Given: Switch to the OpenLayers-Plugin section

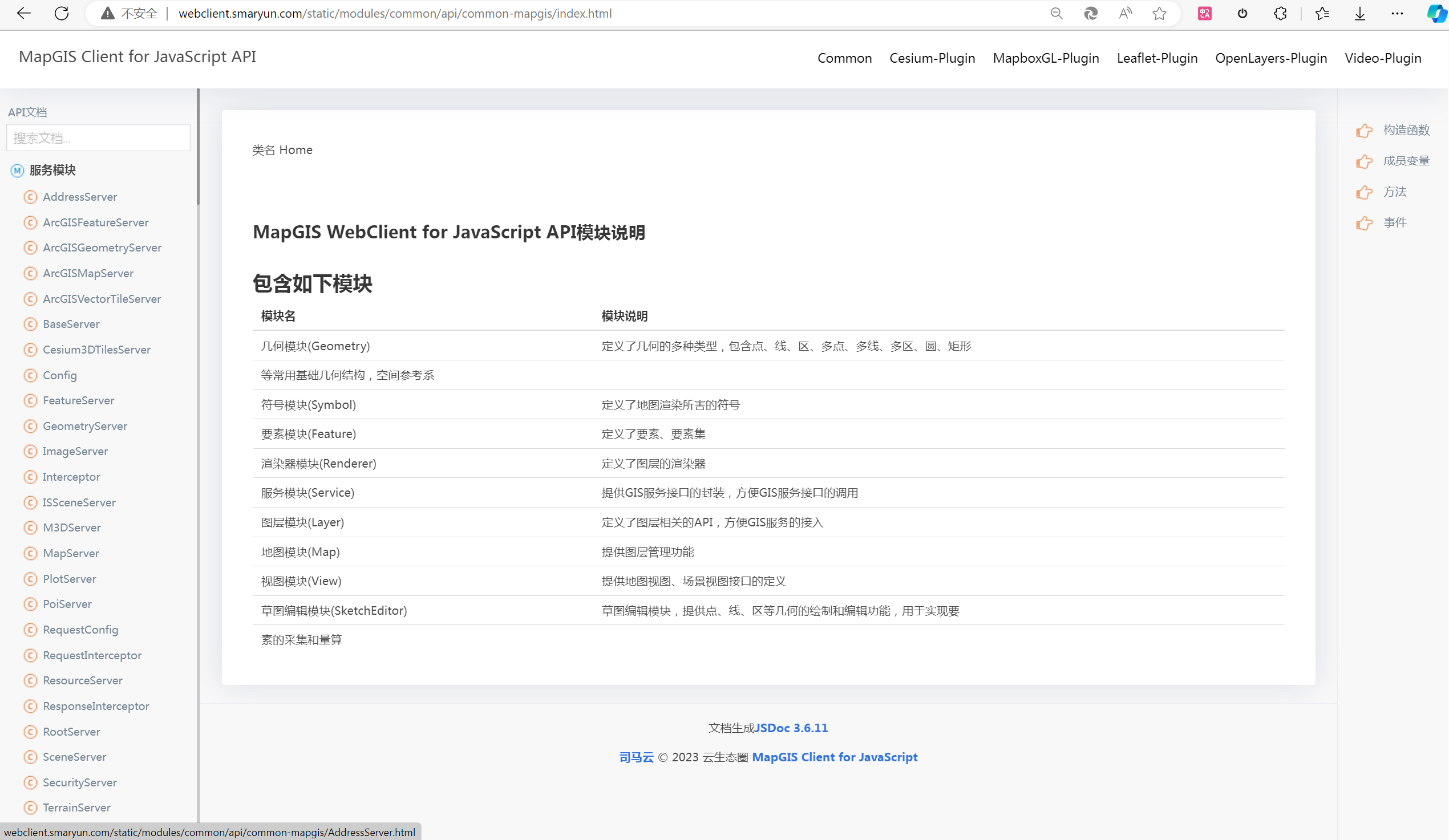Looking at the screenshot, I should [x=1271, y=58].
